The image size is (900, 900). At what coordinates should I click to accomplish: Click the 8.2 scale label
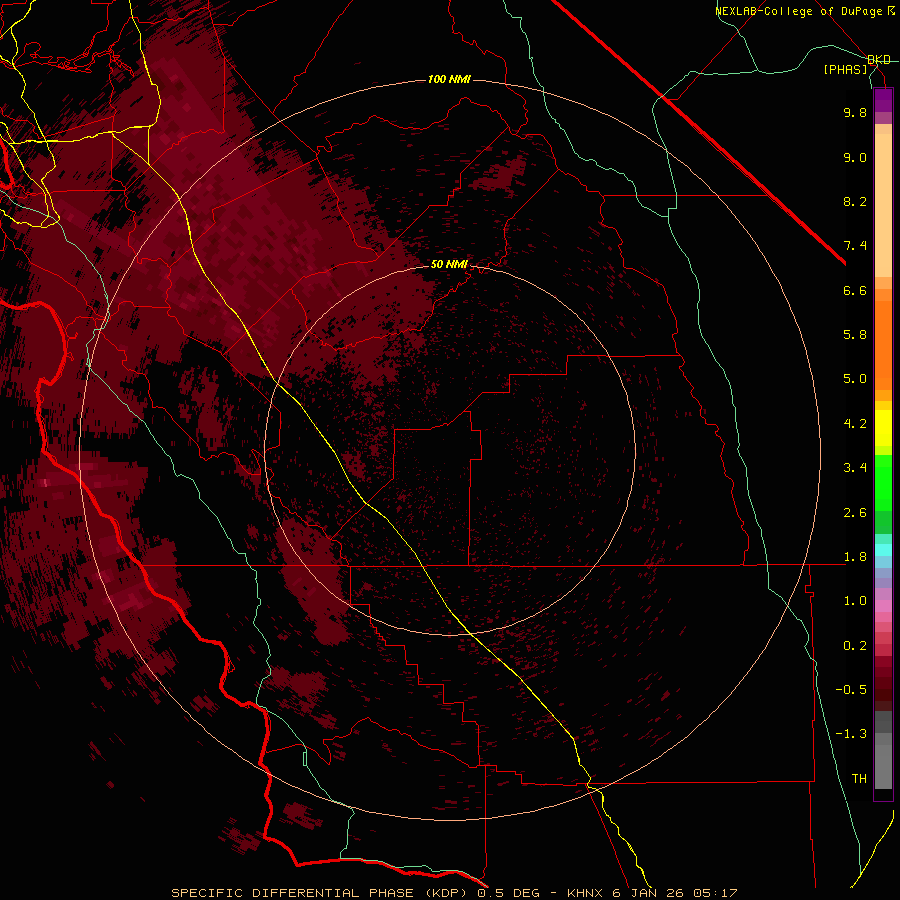coord(855,201)
